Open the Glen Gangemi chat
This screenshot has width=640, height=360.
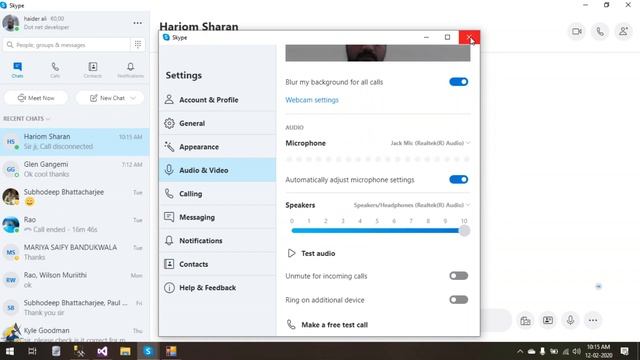coord(75,169)
